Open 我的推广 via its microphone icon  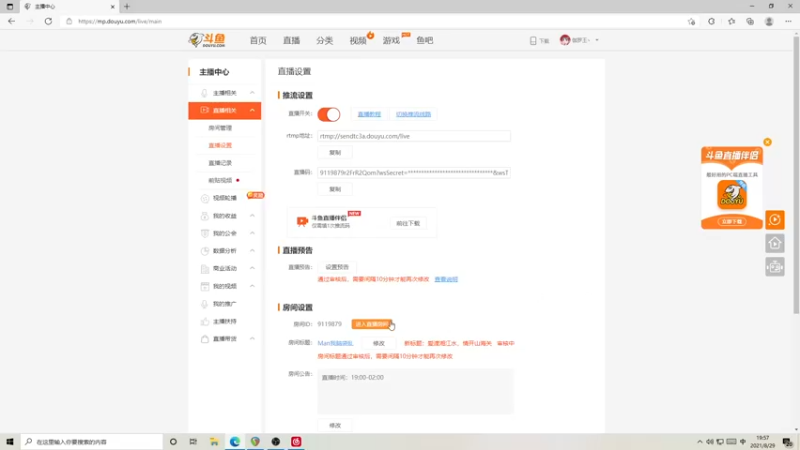pos(205,304)
